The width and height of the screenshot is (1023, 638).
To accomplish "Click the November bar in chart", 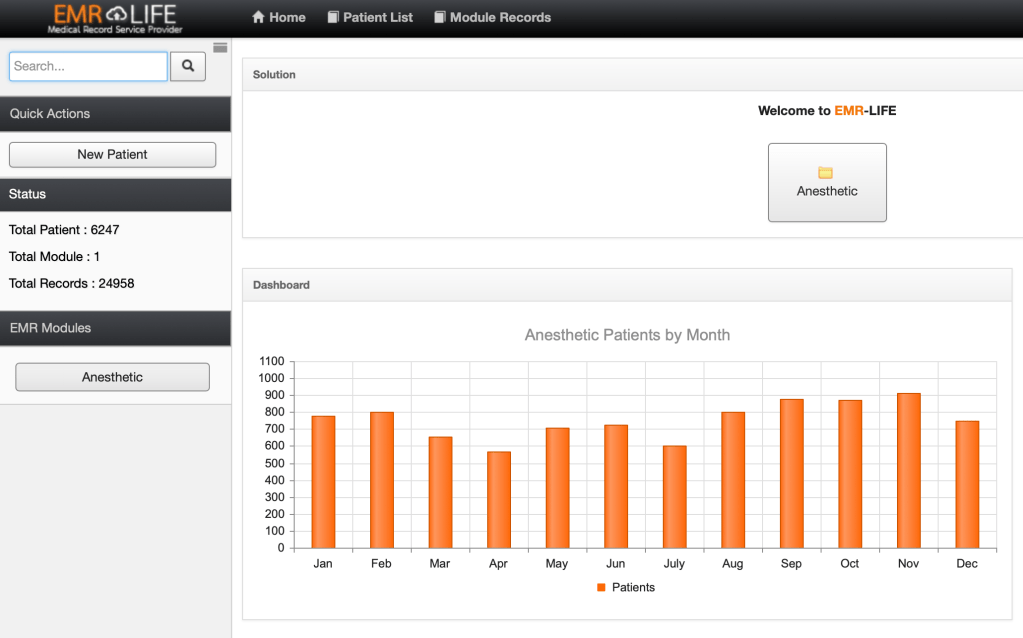I will coord(908,471).
